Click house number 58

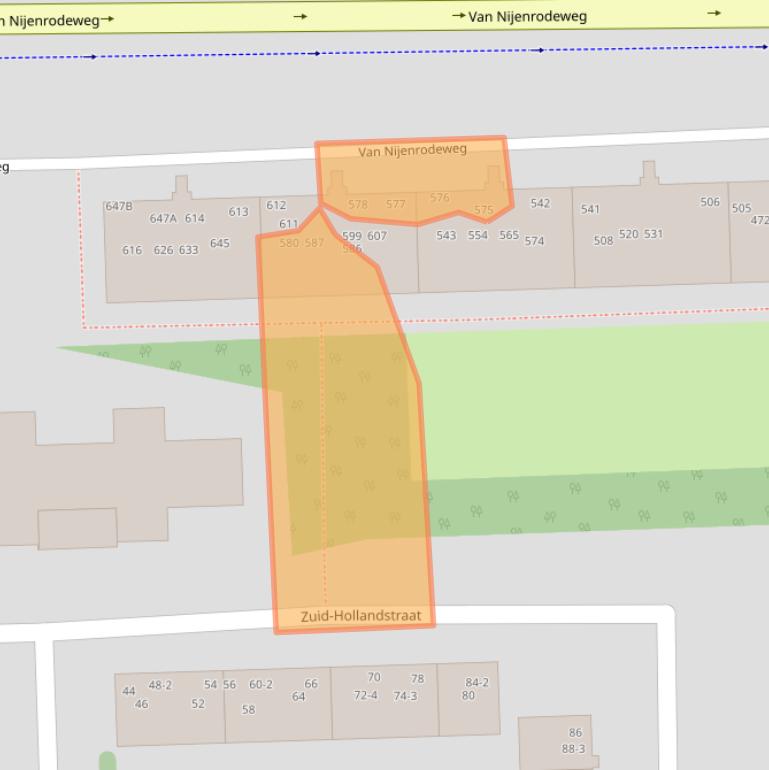click(x=248, y=710)
